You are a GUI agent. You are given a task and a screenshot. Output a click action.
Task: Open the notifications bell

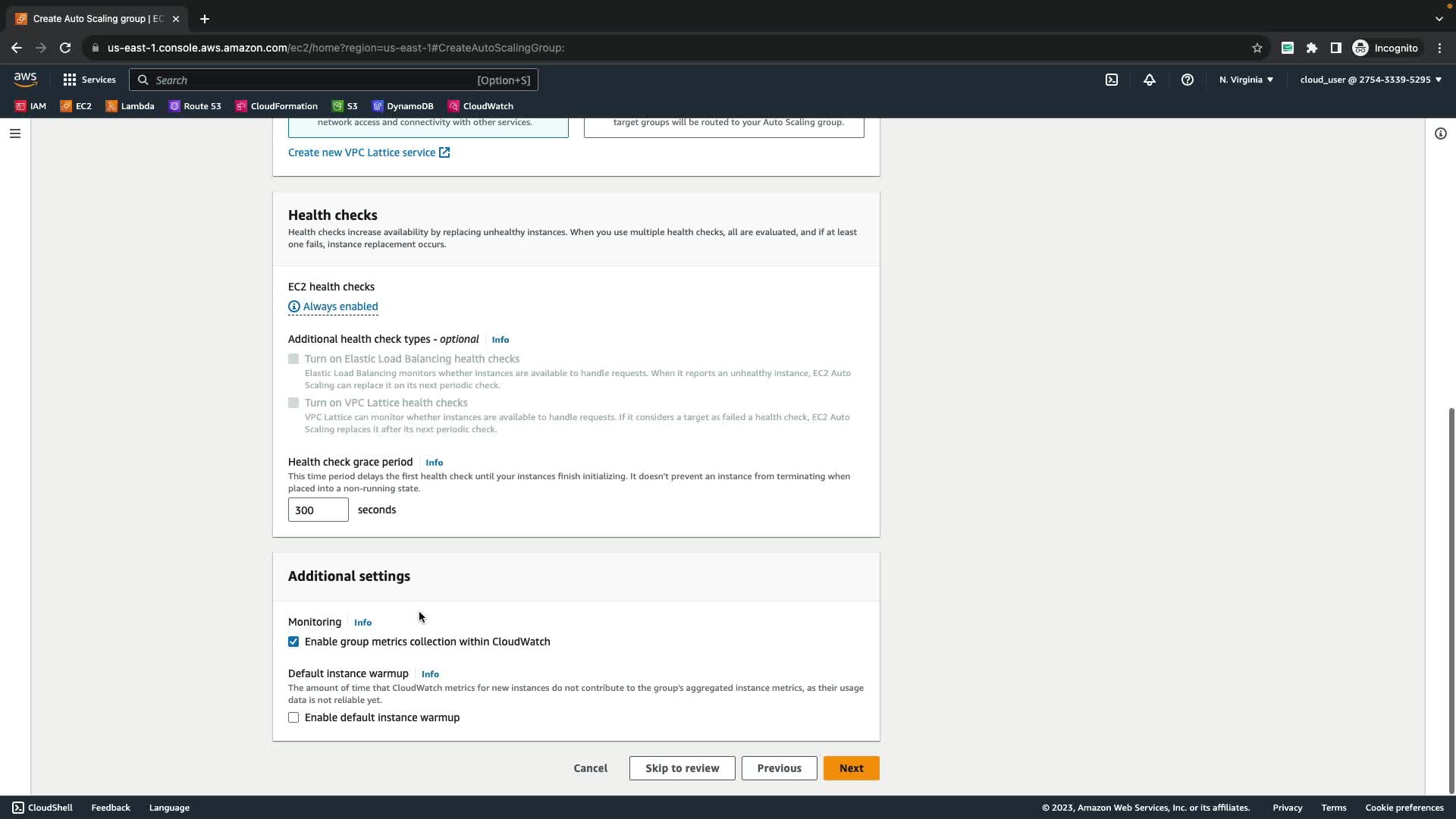(1150, 80)
